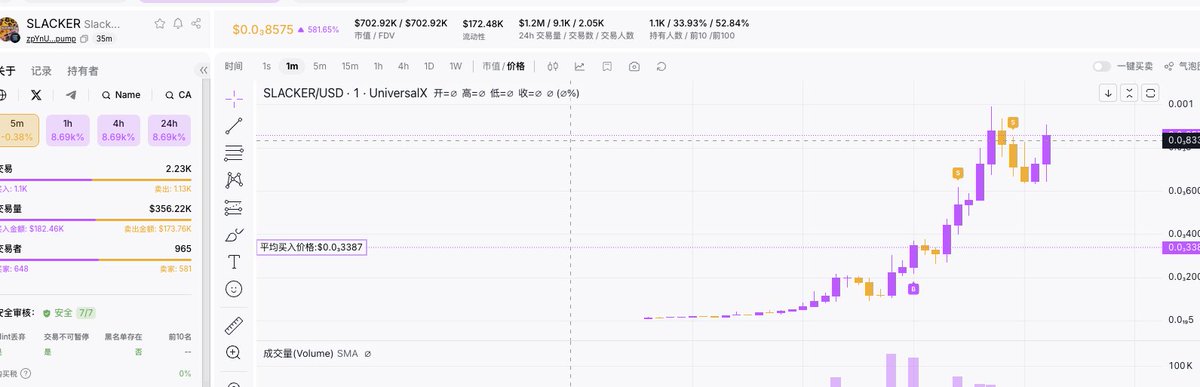The image size is (1200, 387).
Task: Expand the chart down-arrow control
Action: pyautogui.click(x=1108, y=93)
